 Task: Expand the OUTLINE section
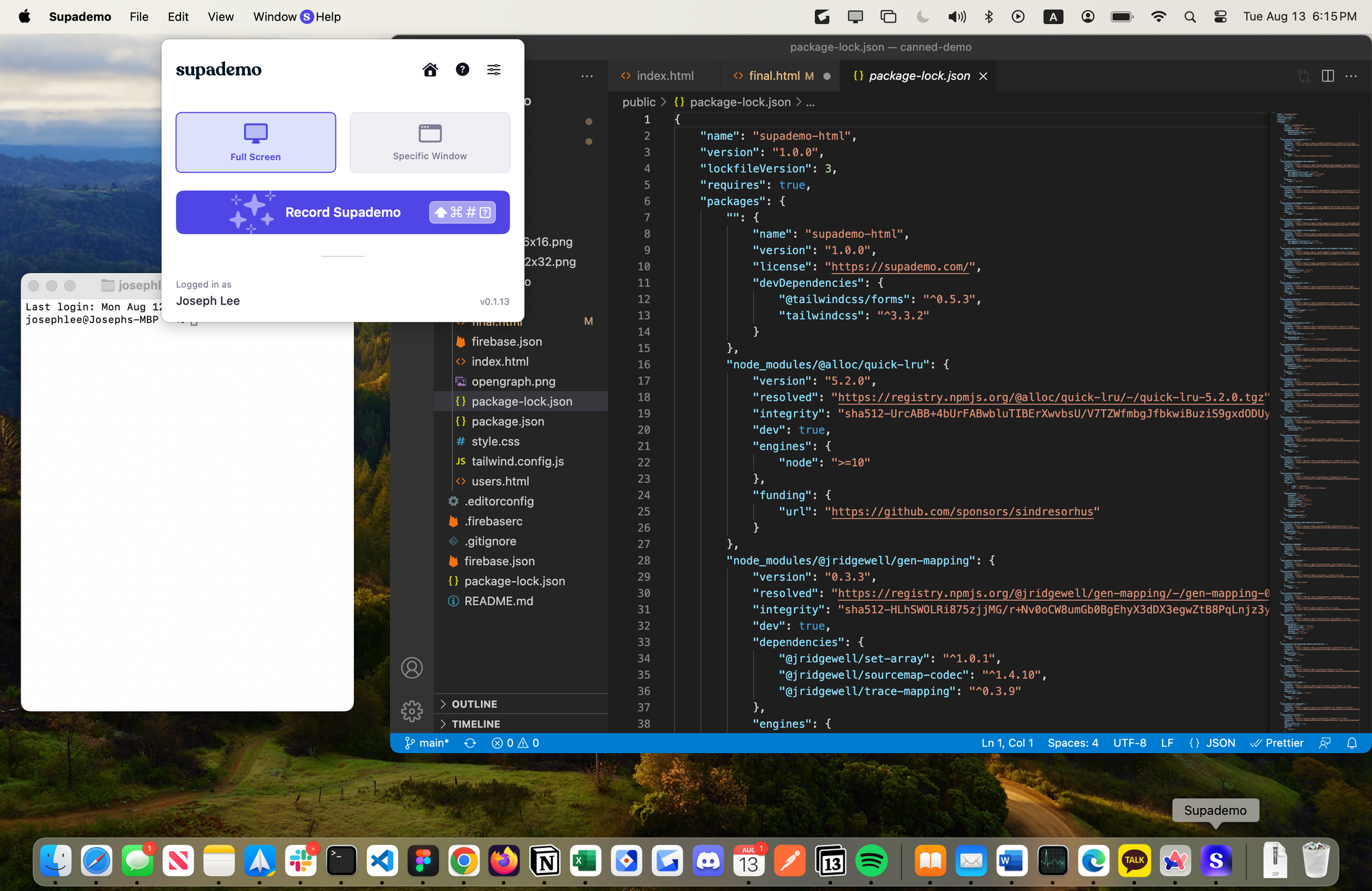point(521,704)
